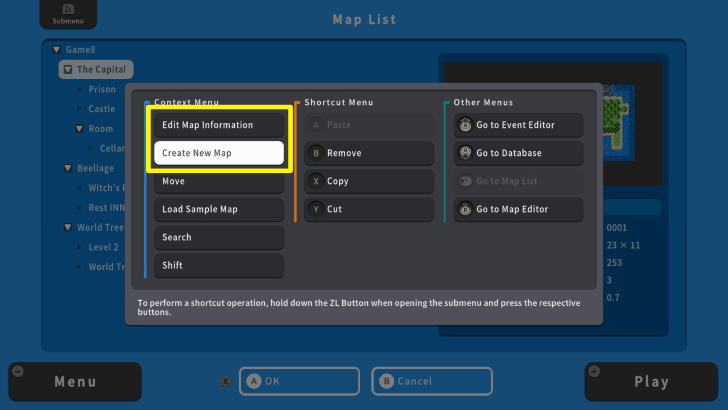Click the A button icon beside Paste

coord(316,125)
